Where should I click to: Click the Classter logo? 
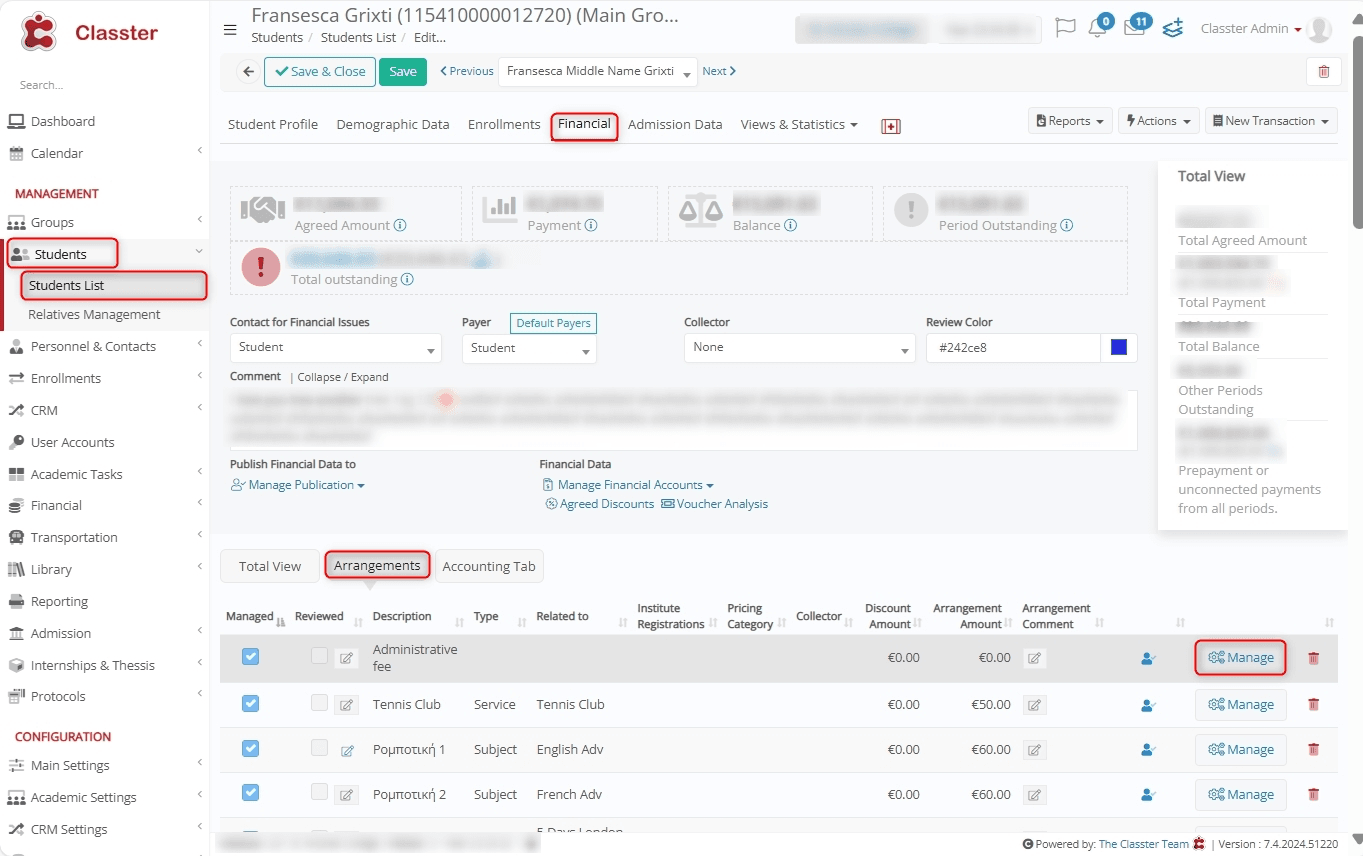coord(89,33)
